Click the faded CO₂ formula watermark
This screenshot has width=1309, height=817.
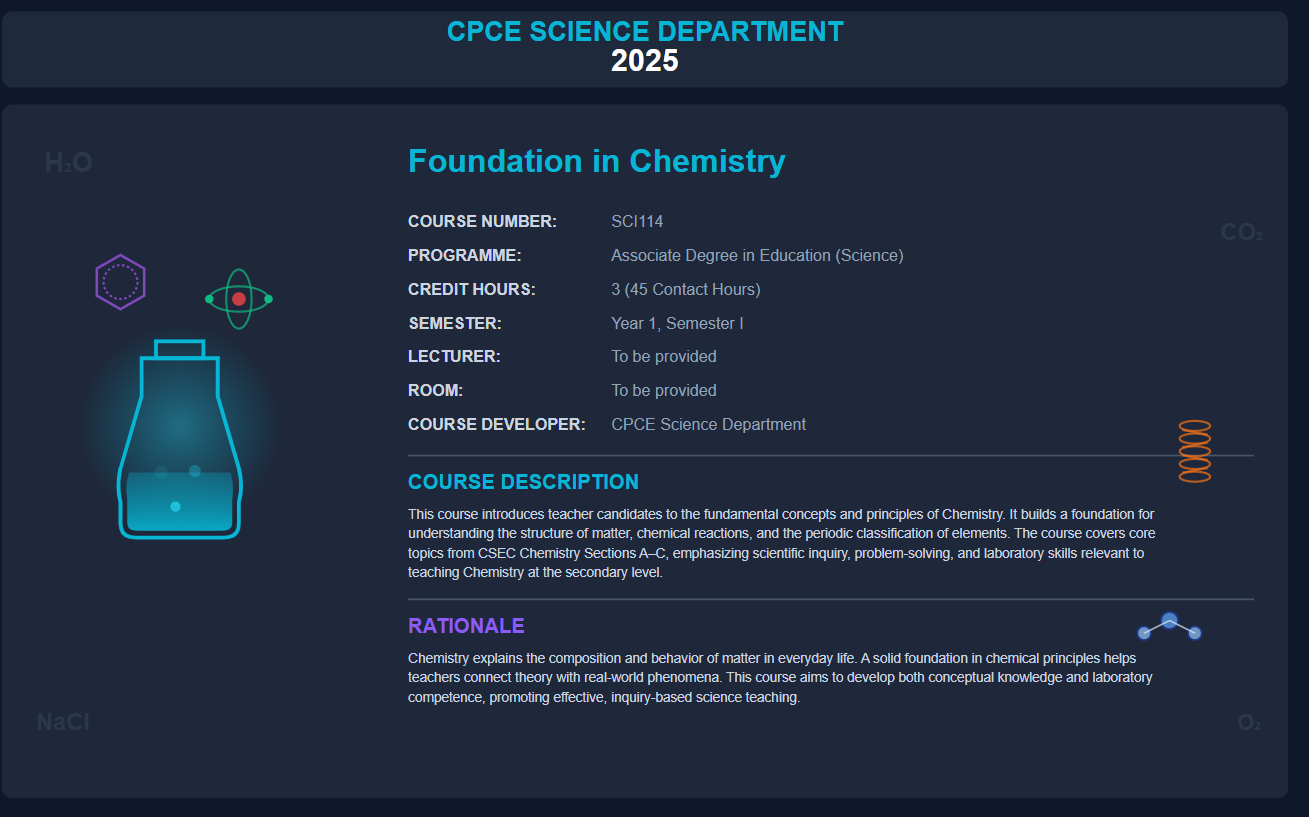coord(1241,233)
